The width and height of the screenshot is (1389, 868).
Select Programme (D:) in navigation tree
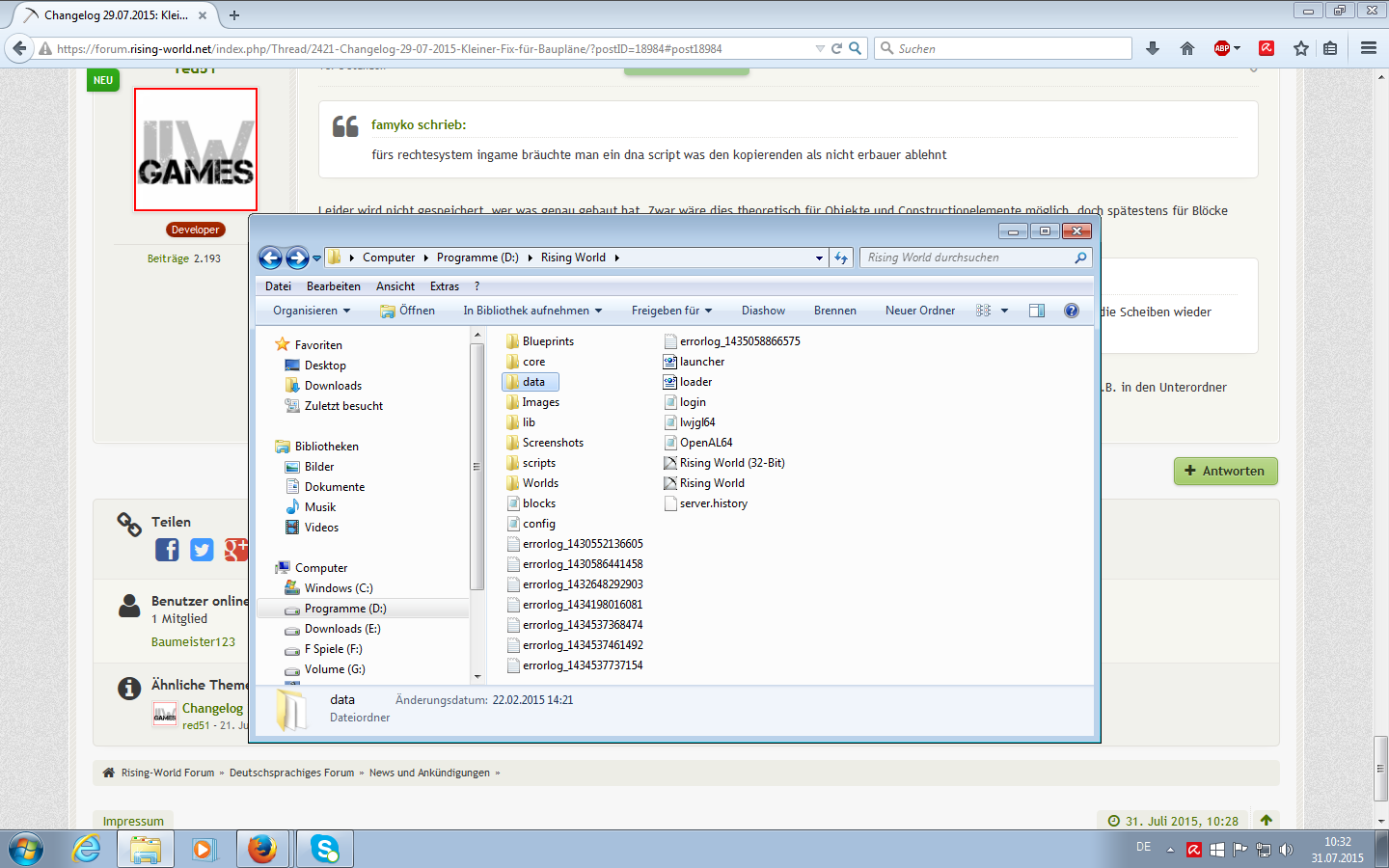click(x=345, y=609)
